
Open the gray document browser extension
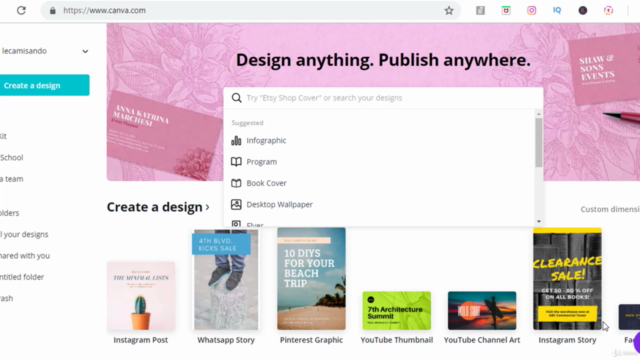point(480,11)
